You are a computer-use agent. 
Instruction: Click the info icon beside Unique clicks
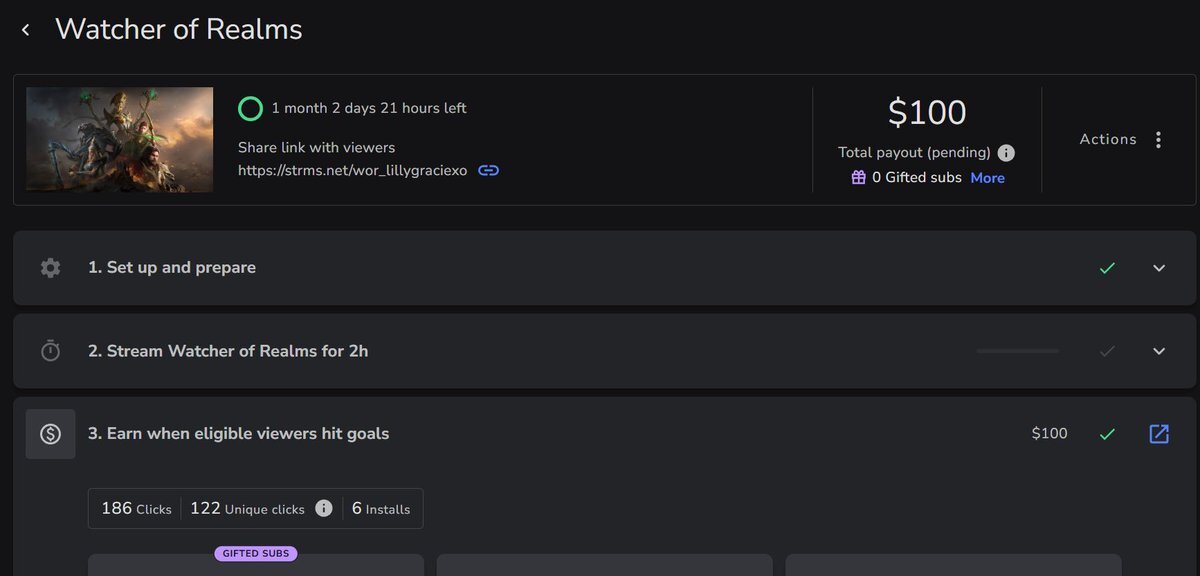point(323,508)
